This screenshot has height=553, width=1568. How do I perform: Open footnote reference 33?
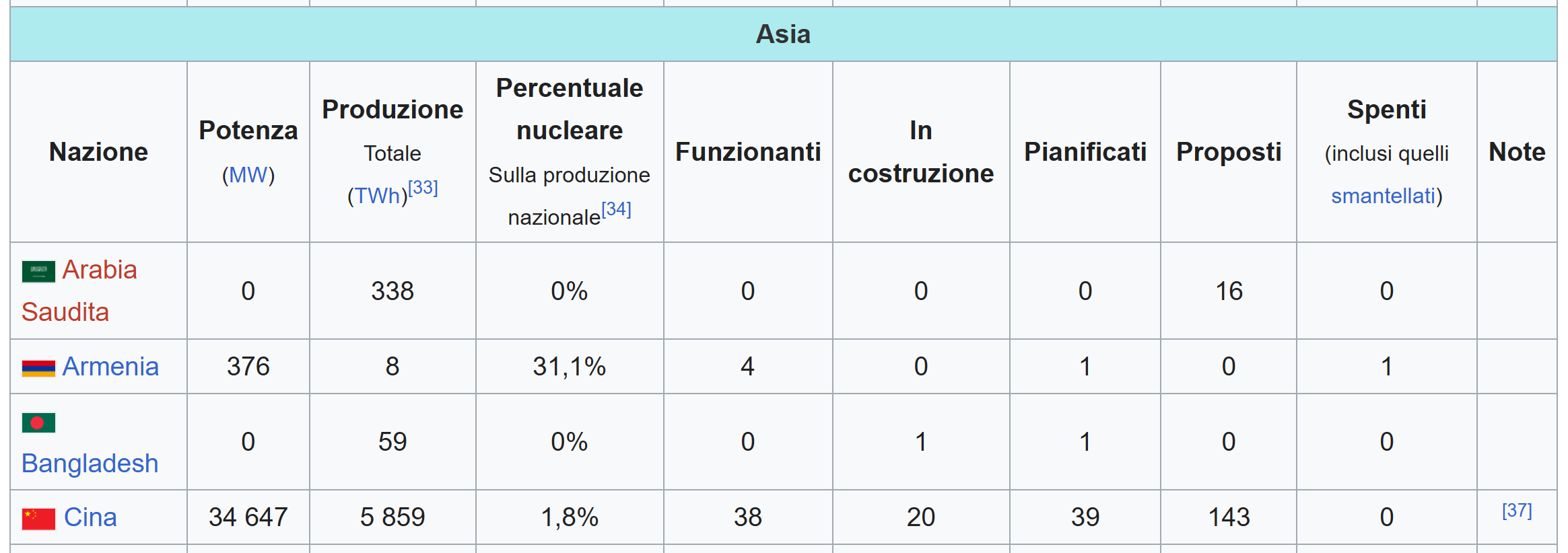tap(423, 187)
